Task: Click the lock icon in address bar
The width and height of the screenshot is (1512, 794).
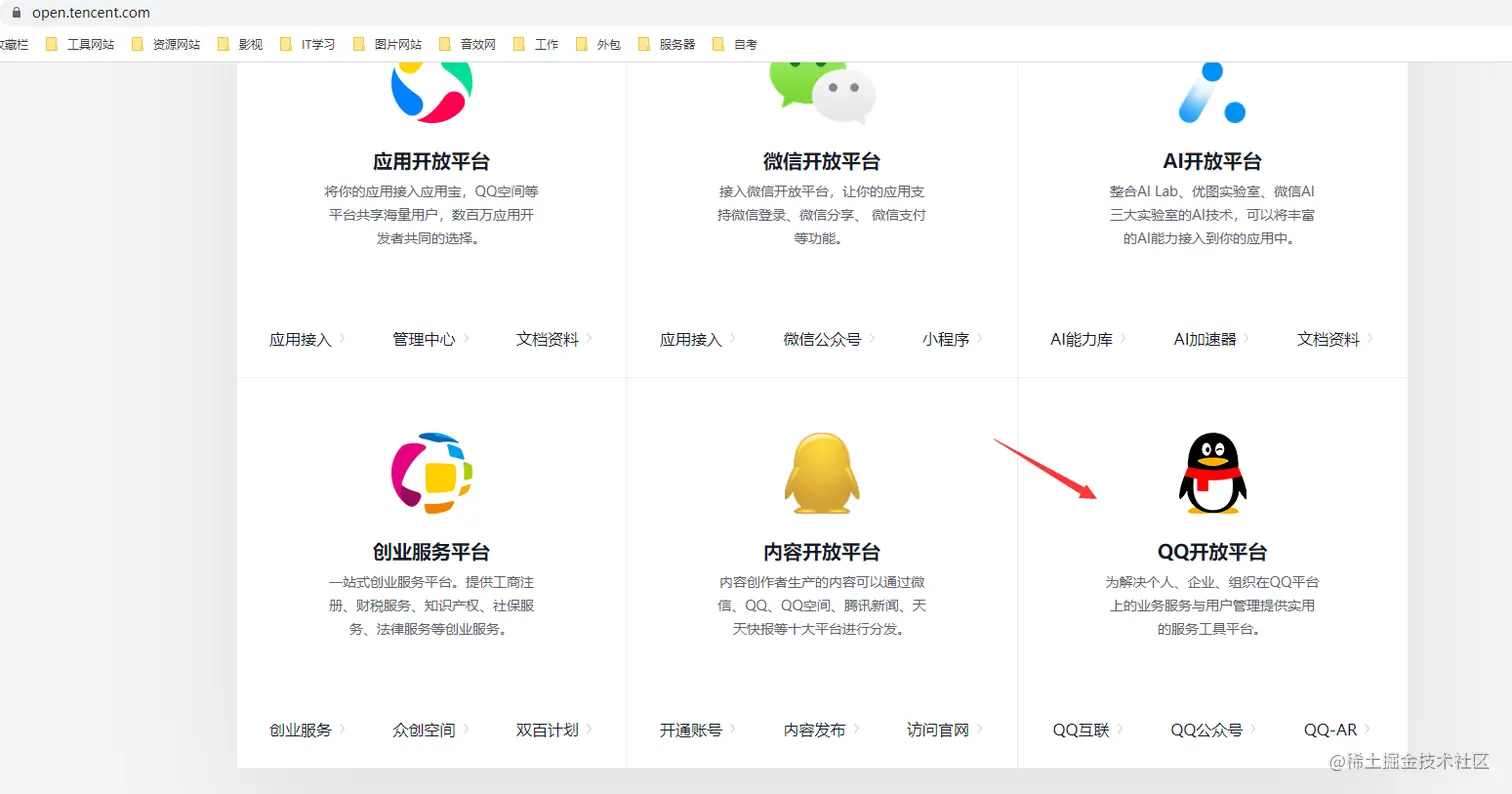Action: coord(14,13)
